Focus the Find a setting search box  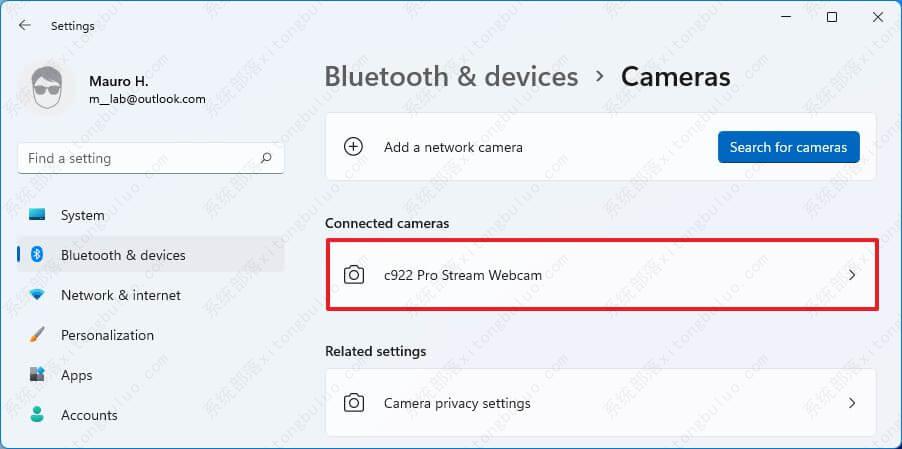click(140, 158)
